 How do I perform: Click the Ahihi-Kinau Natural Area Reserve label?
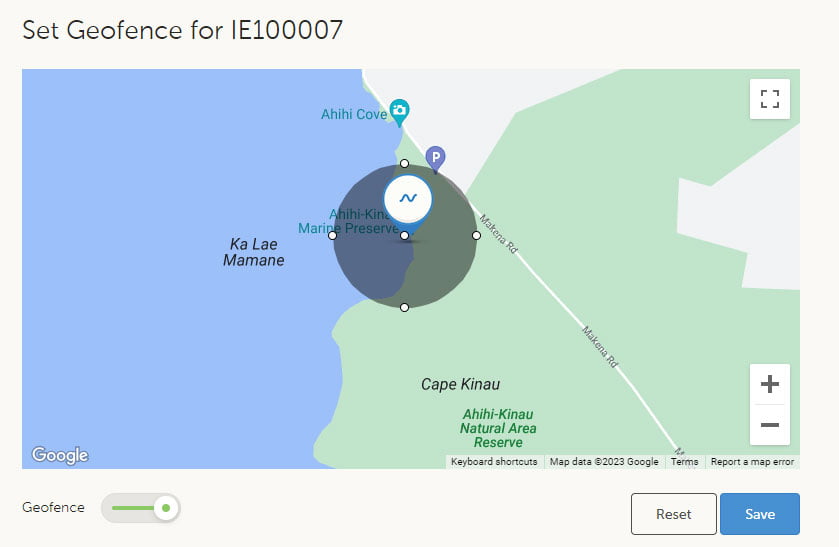497,428
